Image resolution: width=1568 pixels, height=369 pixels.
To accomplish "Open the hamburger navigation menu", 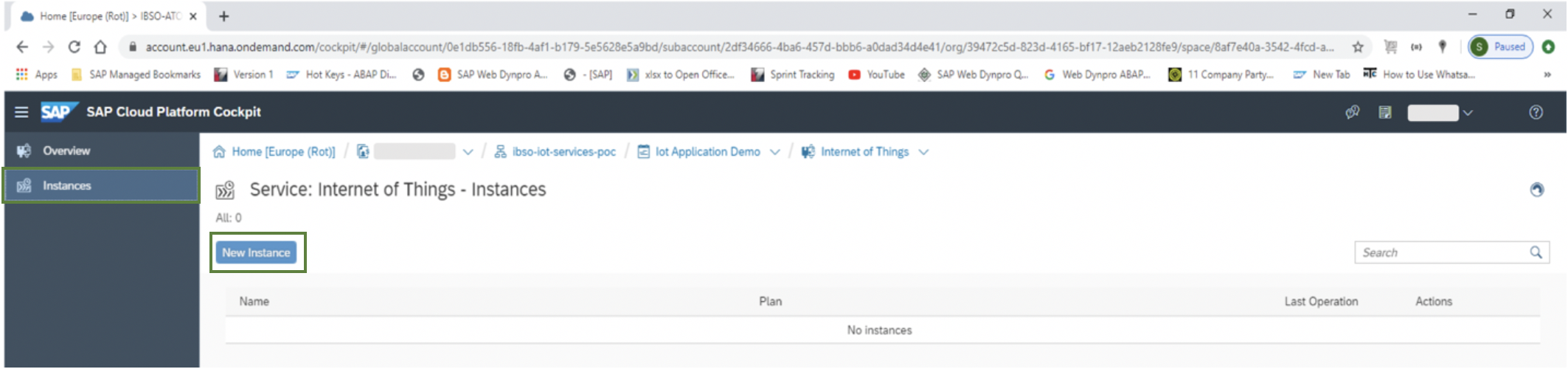I will [x=21, y=112].
